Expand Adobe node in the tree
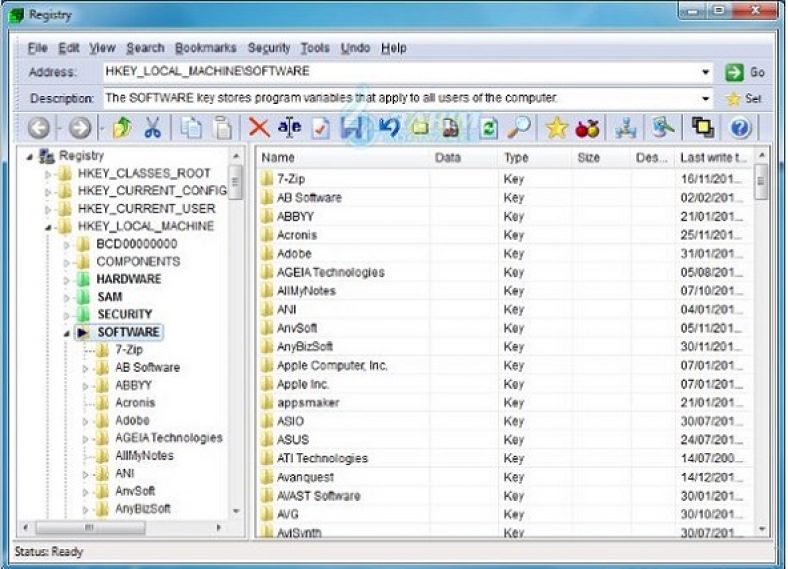 click(85, 422)
